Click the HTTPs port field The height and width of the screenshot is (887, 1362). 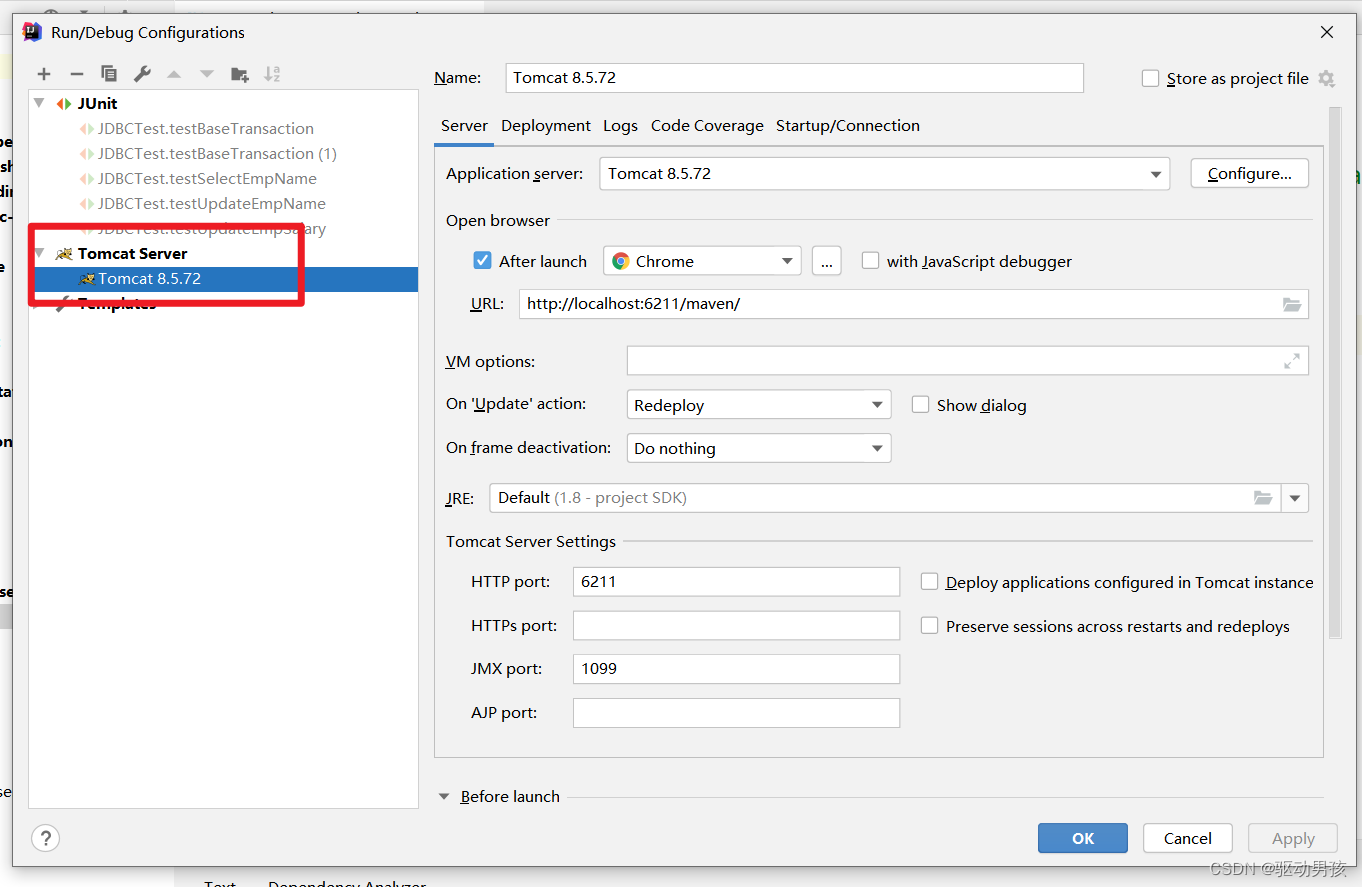[736, 625]
